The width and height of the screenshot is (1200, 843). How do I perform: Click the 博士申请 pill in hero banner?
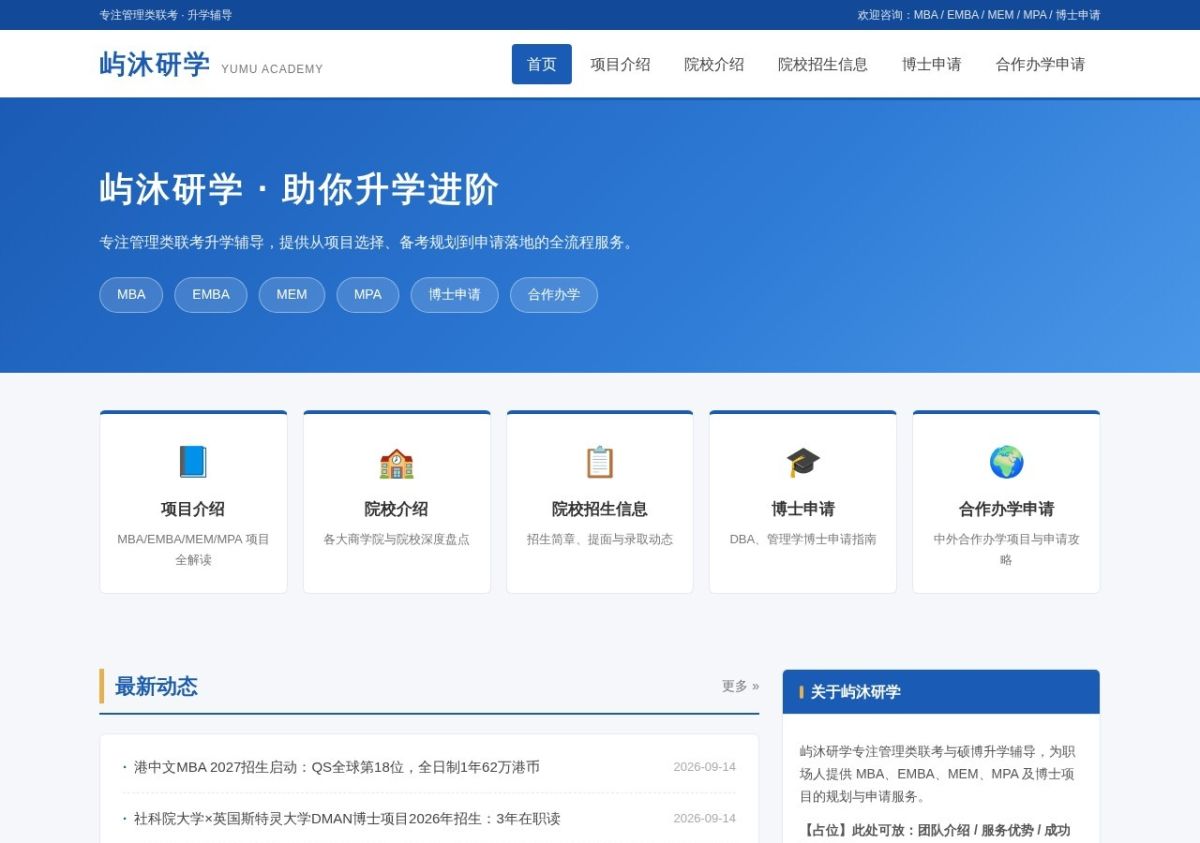[454, 295]
